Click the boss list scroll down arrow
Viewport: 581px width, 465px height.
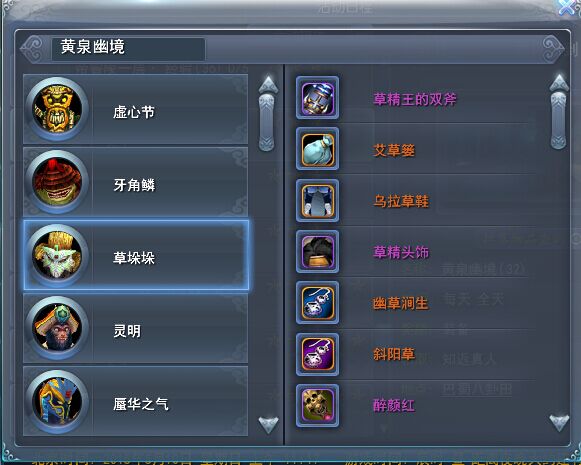(x=268, y=424)
